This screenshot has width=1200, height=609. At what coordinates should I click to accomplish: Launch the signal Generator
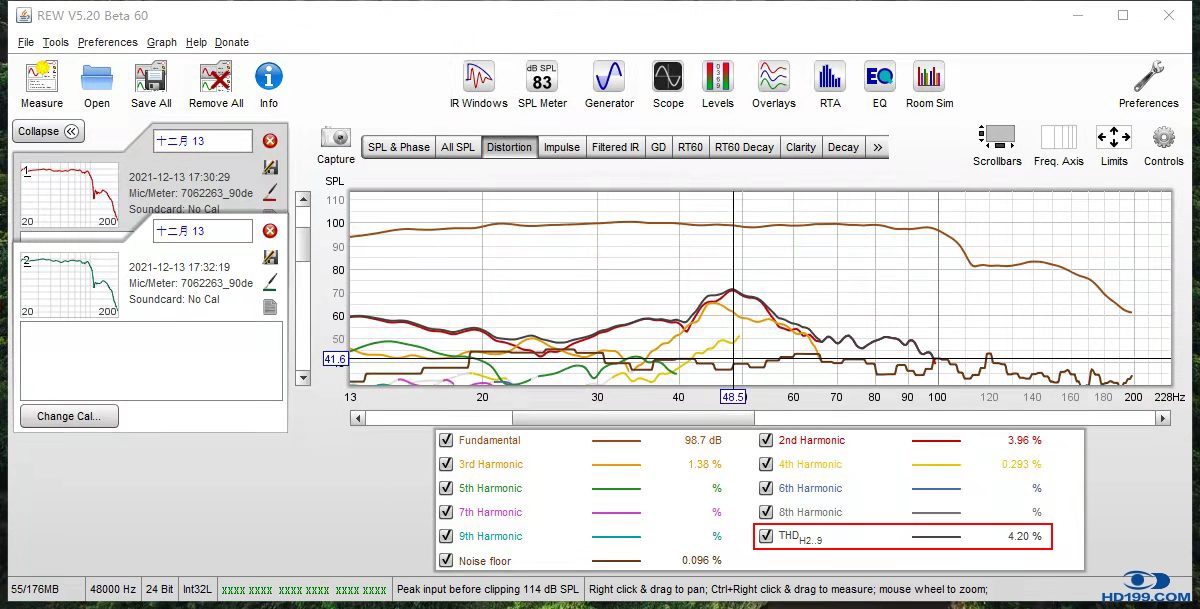609,78
